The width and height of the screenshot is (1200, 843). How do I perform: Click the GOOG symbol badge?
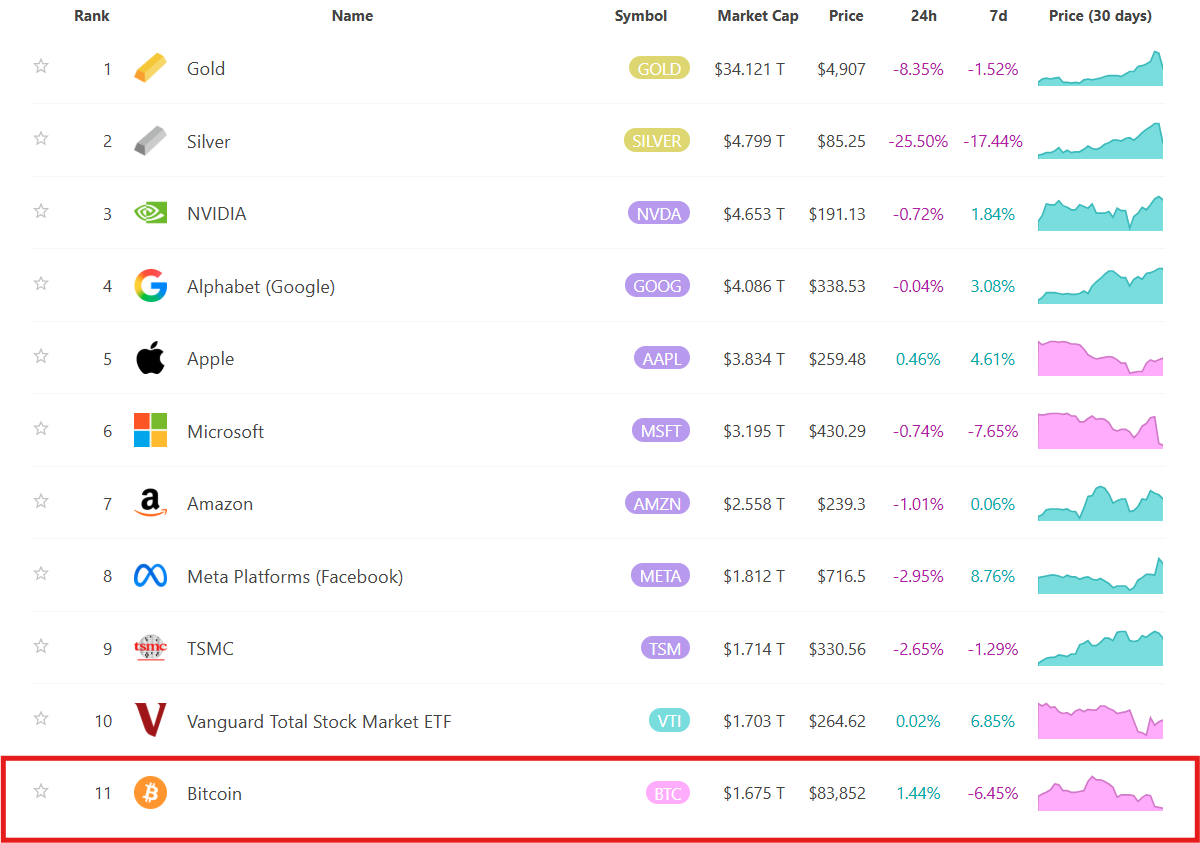pyautogui.click(x=658, y=286)
